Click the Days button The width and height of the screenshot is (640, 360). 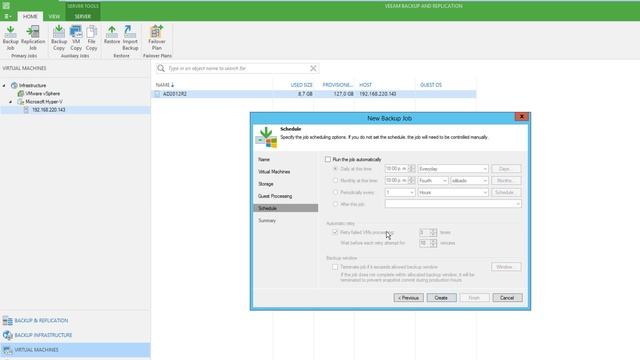click(506, 169)
